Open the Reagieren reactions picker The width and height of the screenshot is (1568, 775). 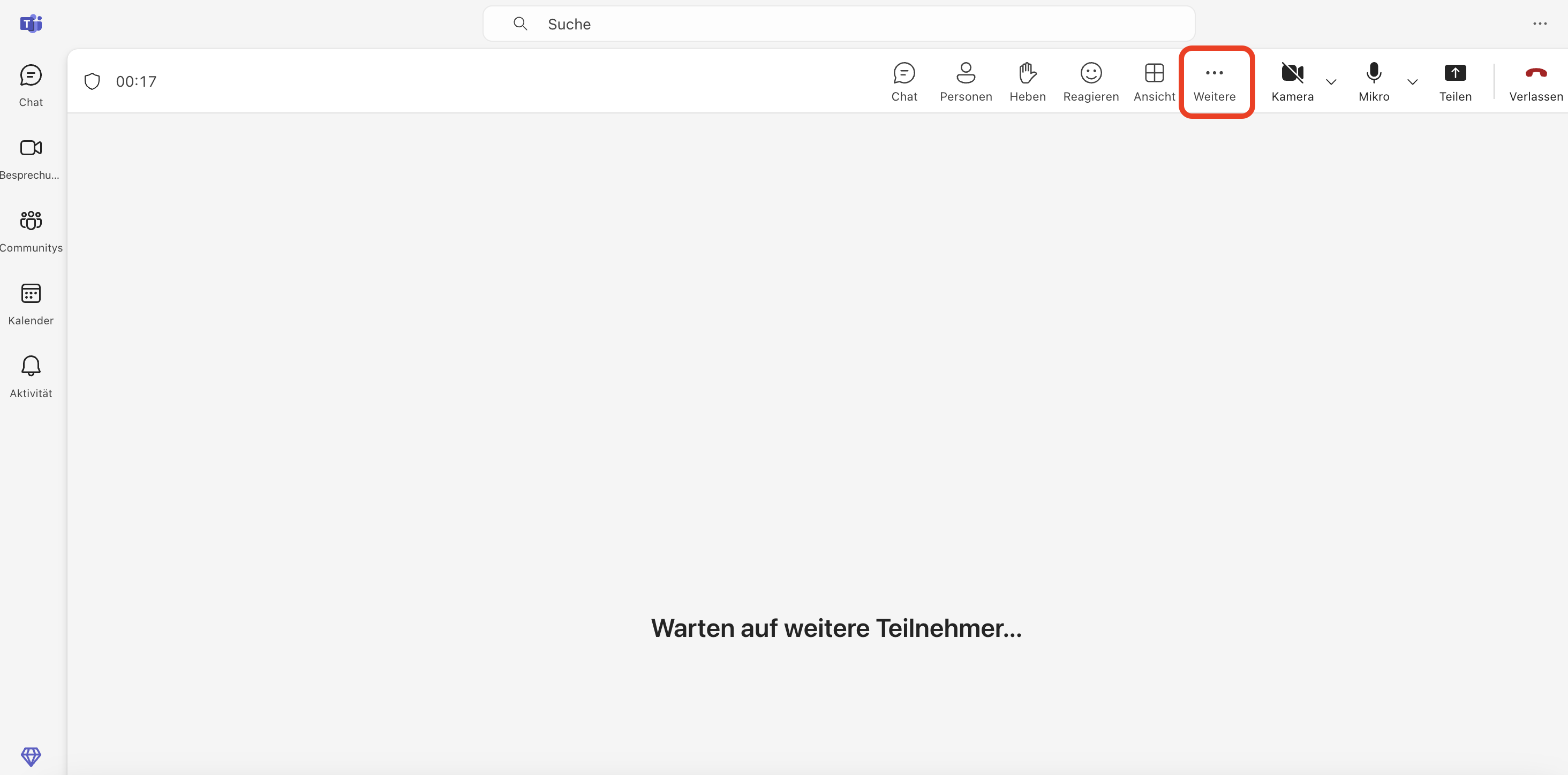[1091, 81]
